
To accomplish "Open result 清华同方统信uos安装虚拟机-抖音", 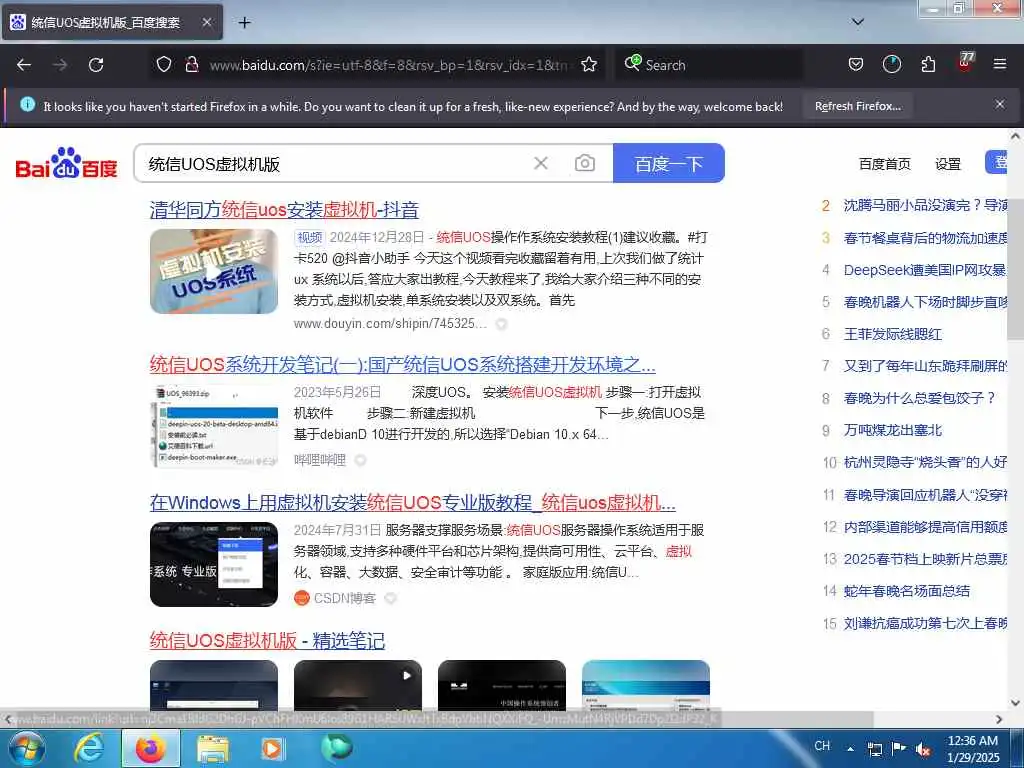I will (x=284, y=210).
